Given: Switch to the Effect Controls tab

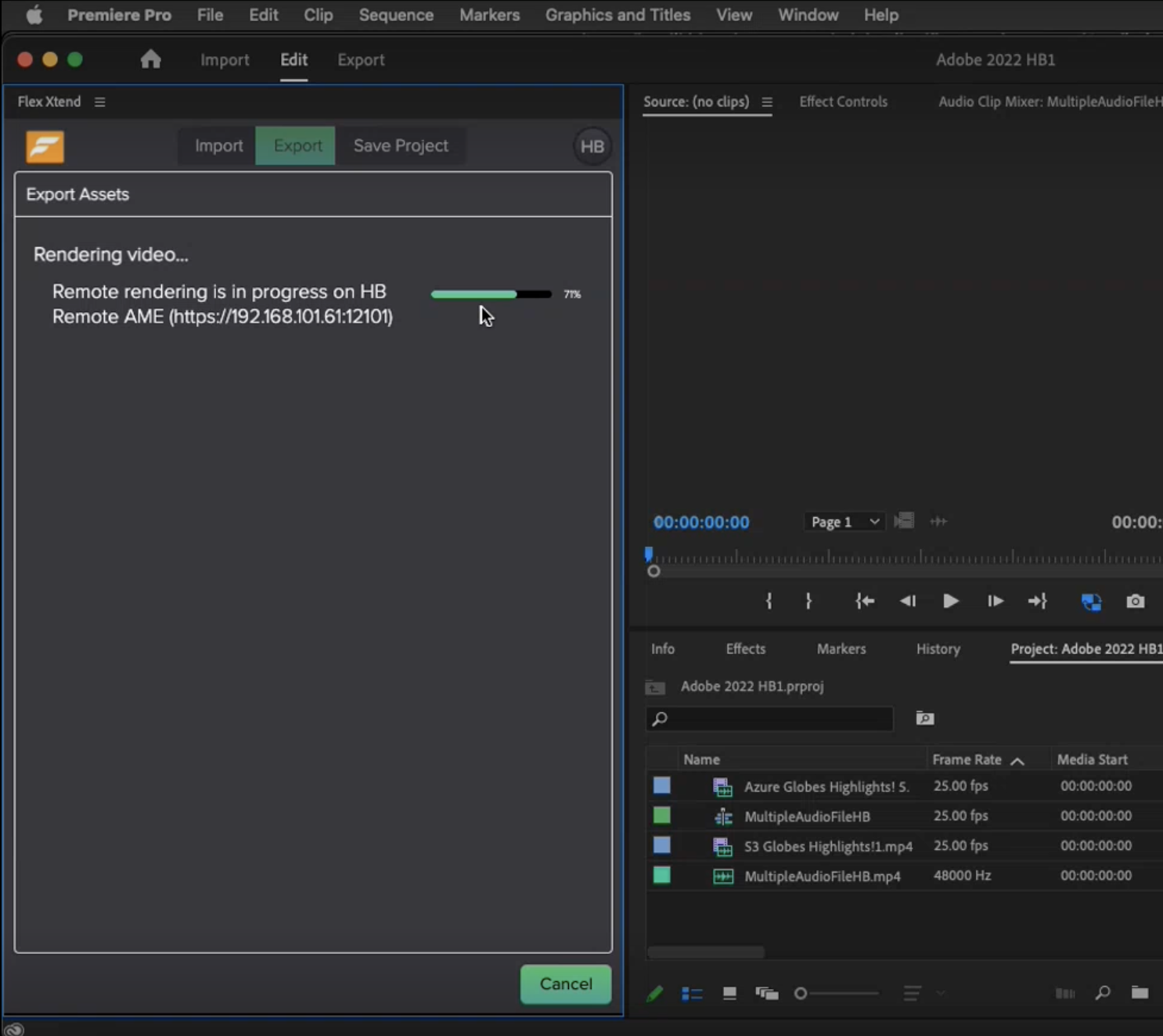Looking at the screenshot, I should tap(843, 102).
